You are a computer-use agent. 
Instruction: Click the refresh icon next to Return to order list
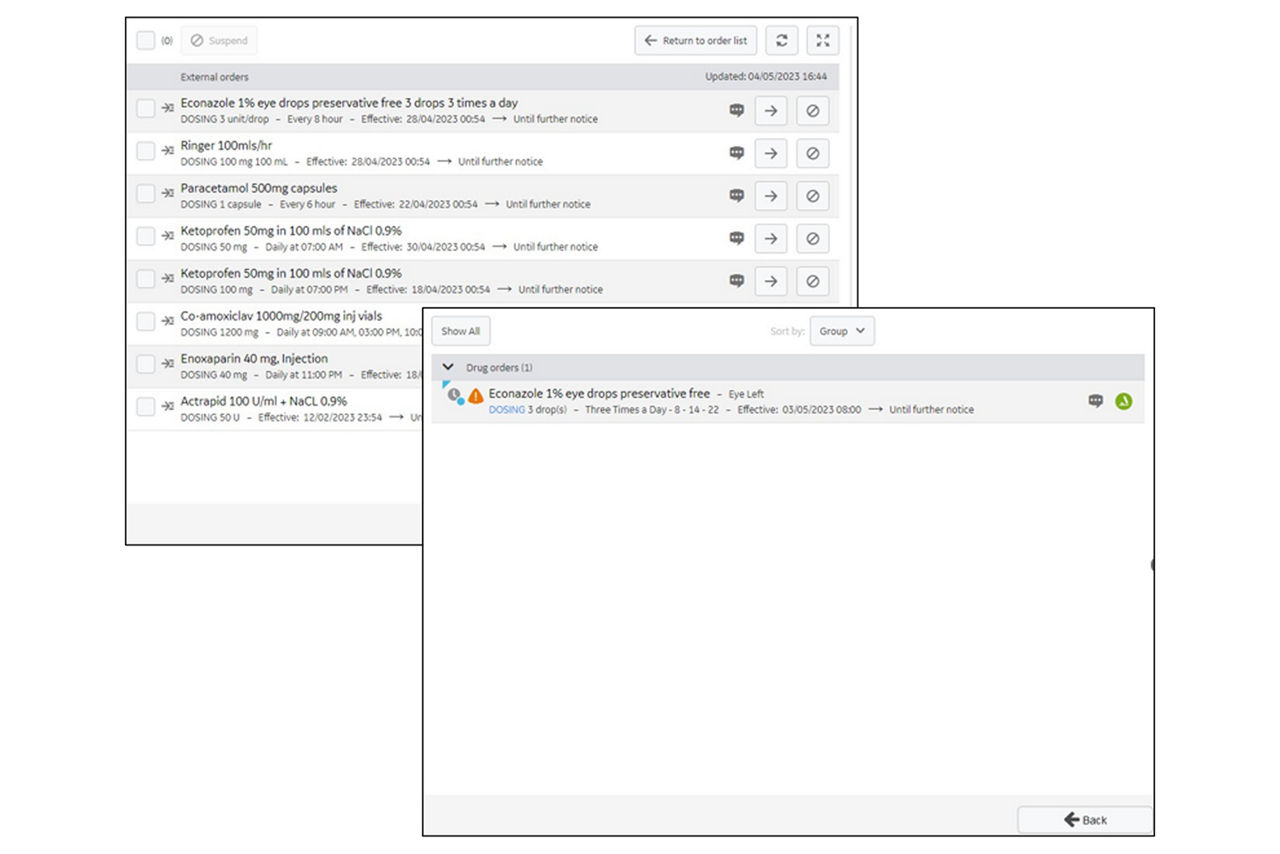[x=781, y=41]
